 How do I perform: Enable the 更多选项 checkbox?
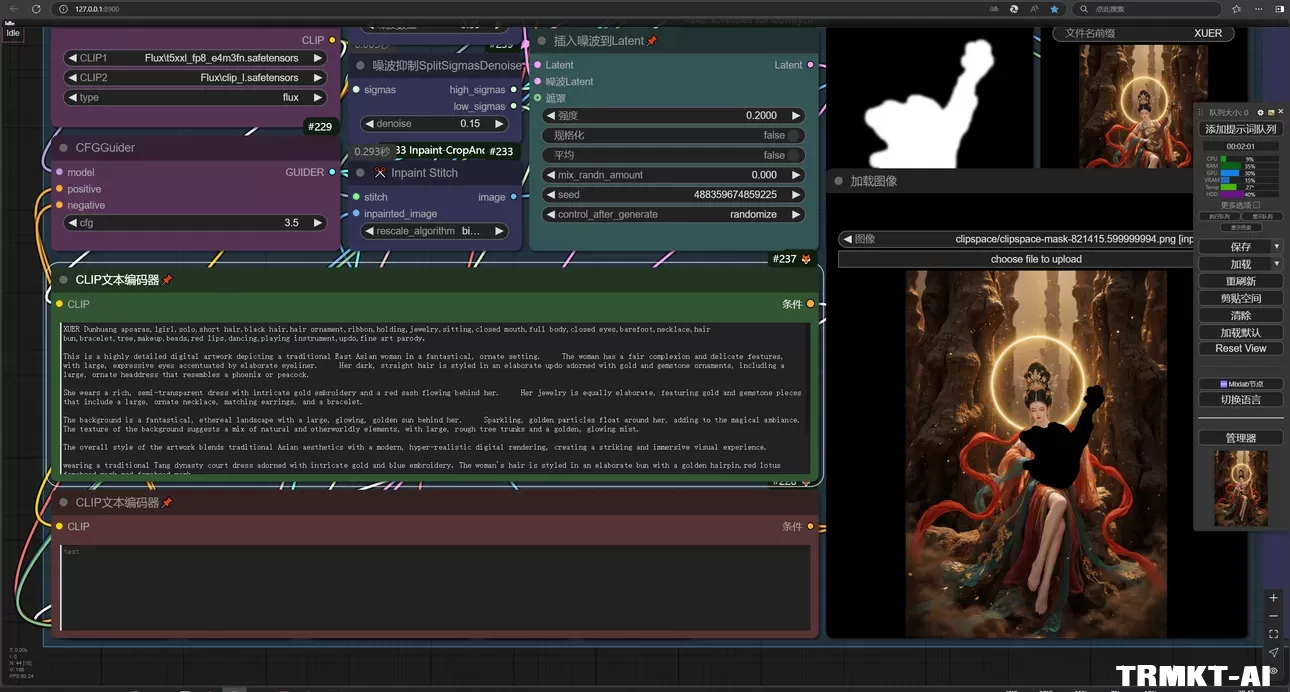[x=1257, y=205]
